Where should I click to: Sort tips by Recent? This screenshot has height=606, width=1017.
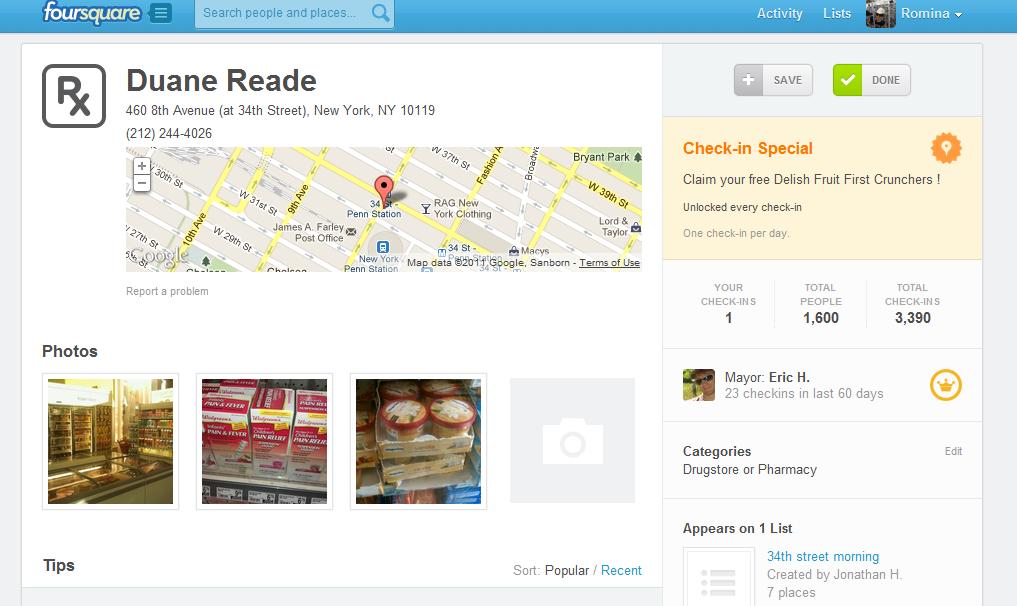(621, 570)
